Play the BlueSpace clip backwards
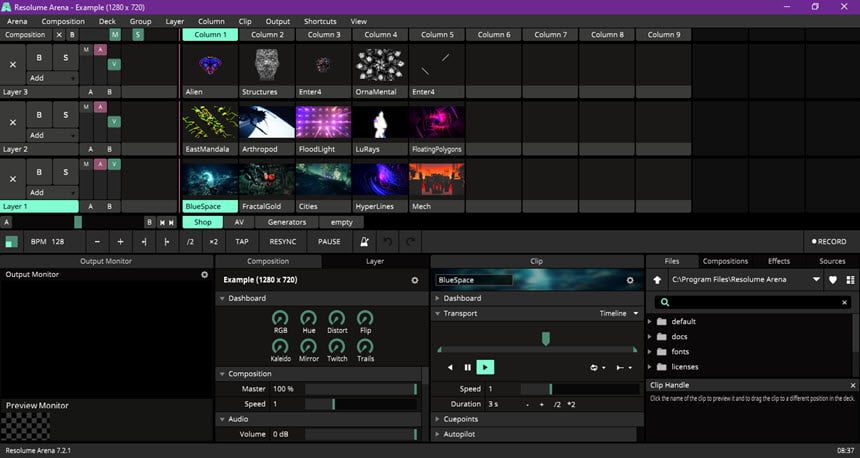 (450, 367)
